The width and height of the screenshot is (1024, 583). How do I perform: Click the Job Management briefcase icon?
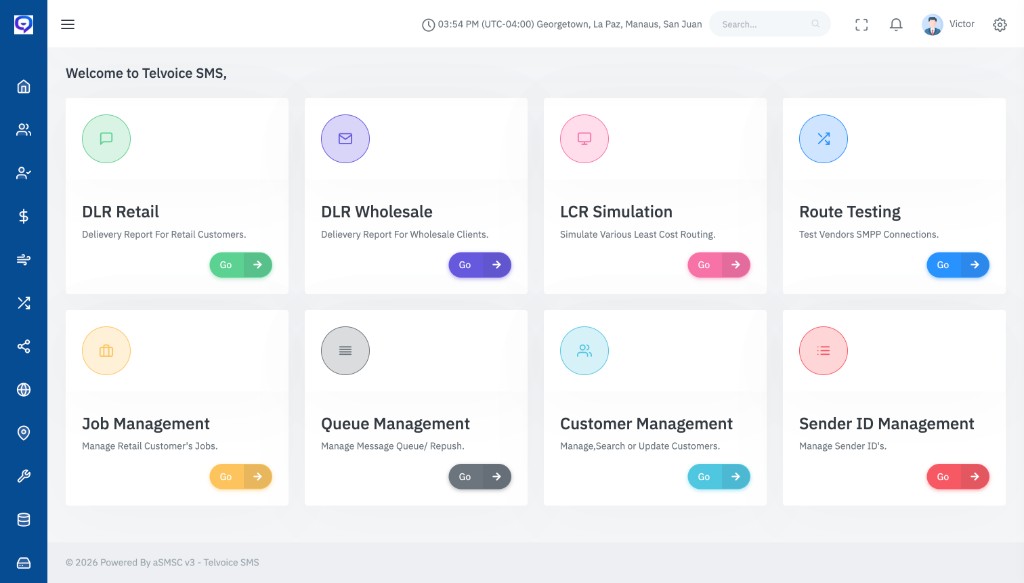106,351
